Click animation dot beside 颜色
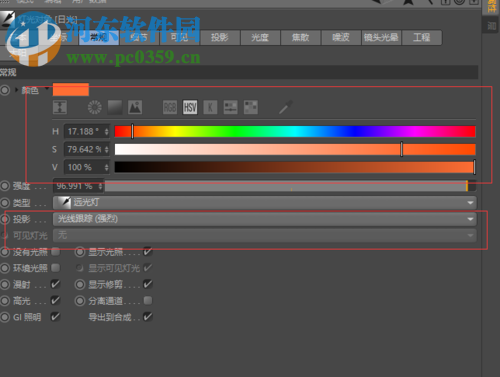The height and width of the screenshot is (377, 500). click(x=5, y=90)
